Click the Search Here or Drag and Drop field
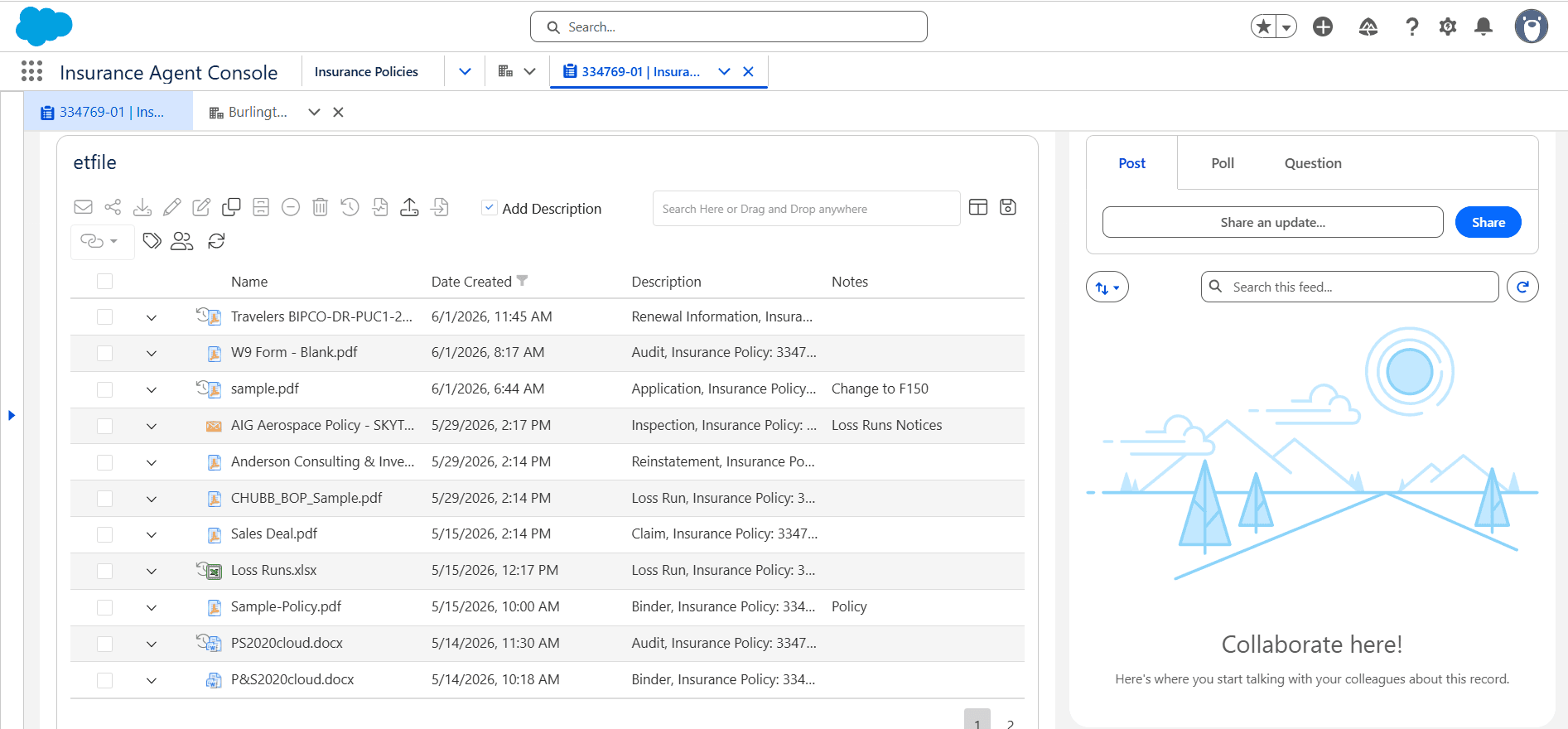Image resolution: width=1568 pixels, height=729 pixels. [x=806, y=209]
